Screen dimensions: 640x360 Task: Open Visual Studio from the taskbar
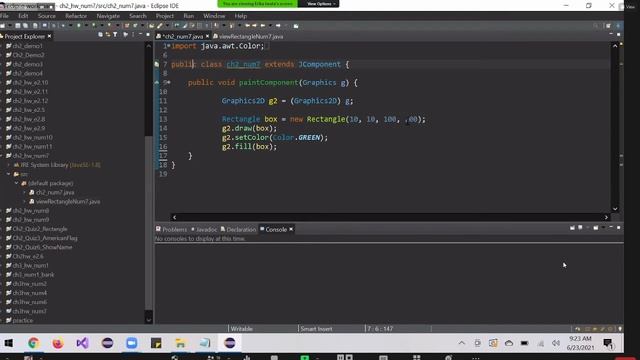(82, 343)
